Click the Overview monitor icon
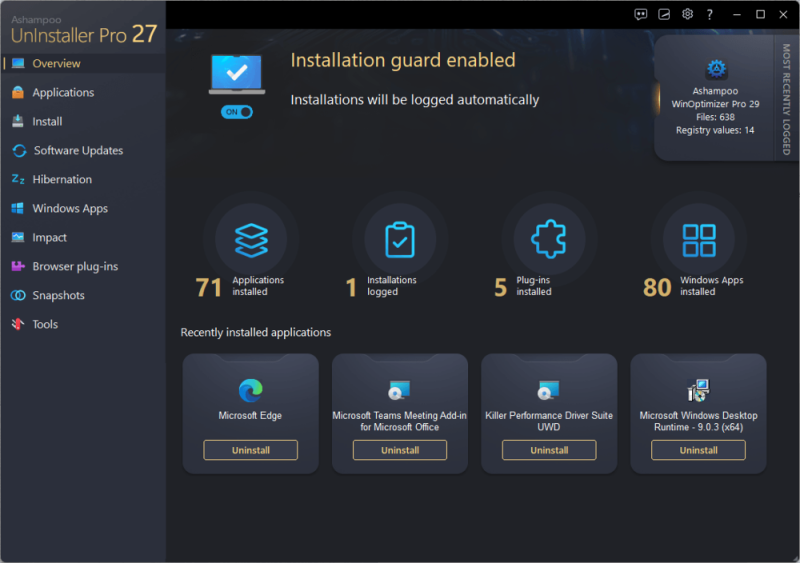800x563 pixels. pos(18,63)
